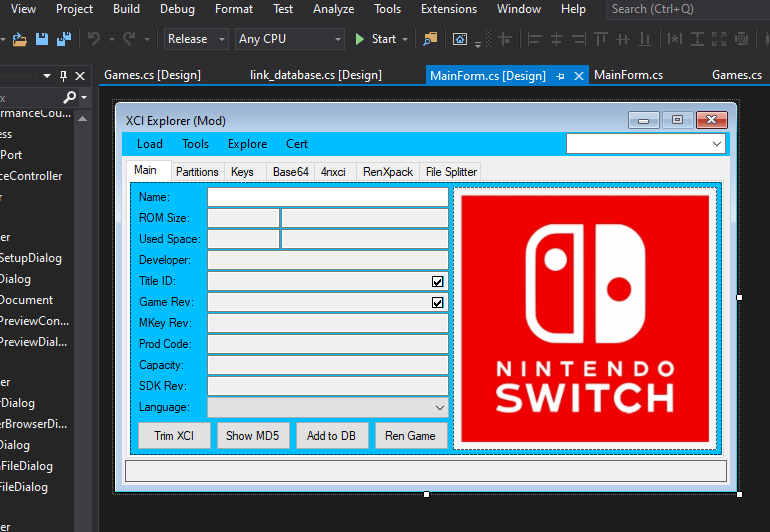Viewport: 770px width, 532px height.
Task: Click the Align to Grid icon
Action: click(x=505, y=39)
